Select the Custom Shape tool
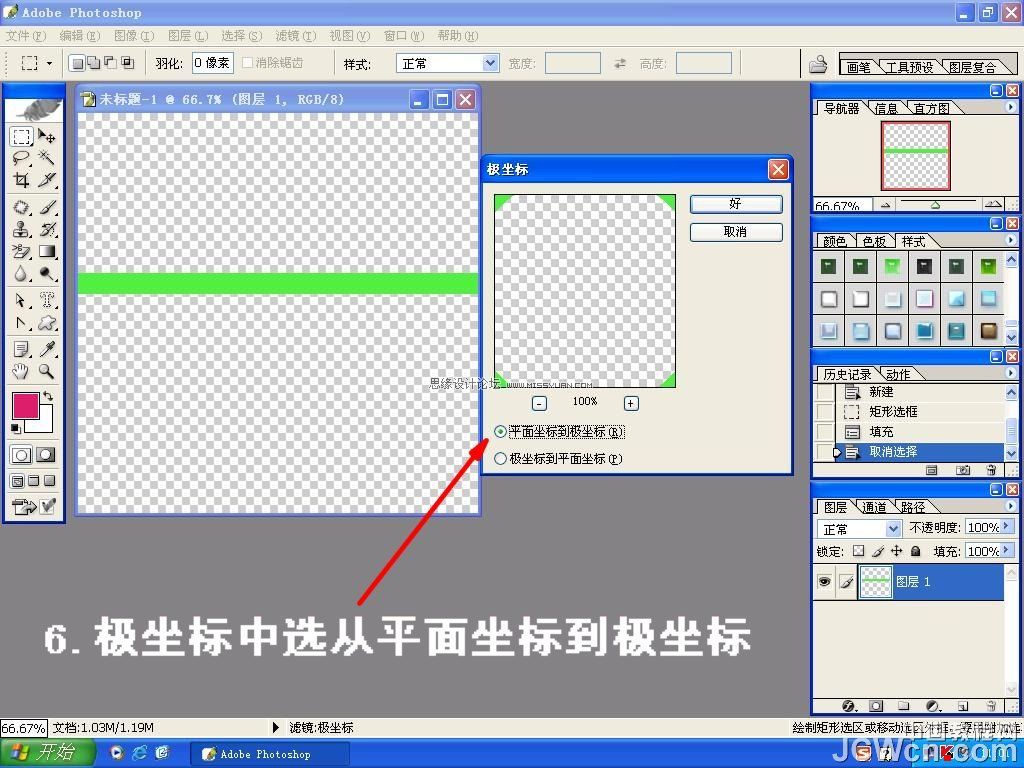 [46, 323]
